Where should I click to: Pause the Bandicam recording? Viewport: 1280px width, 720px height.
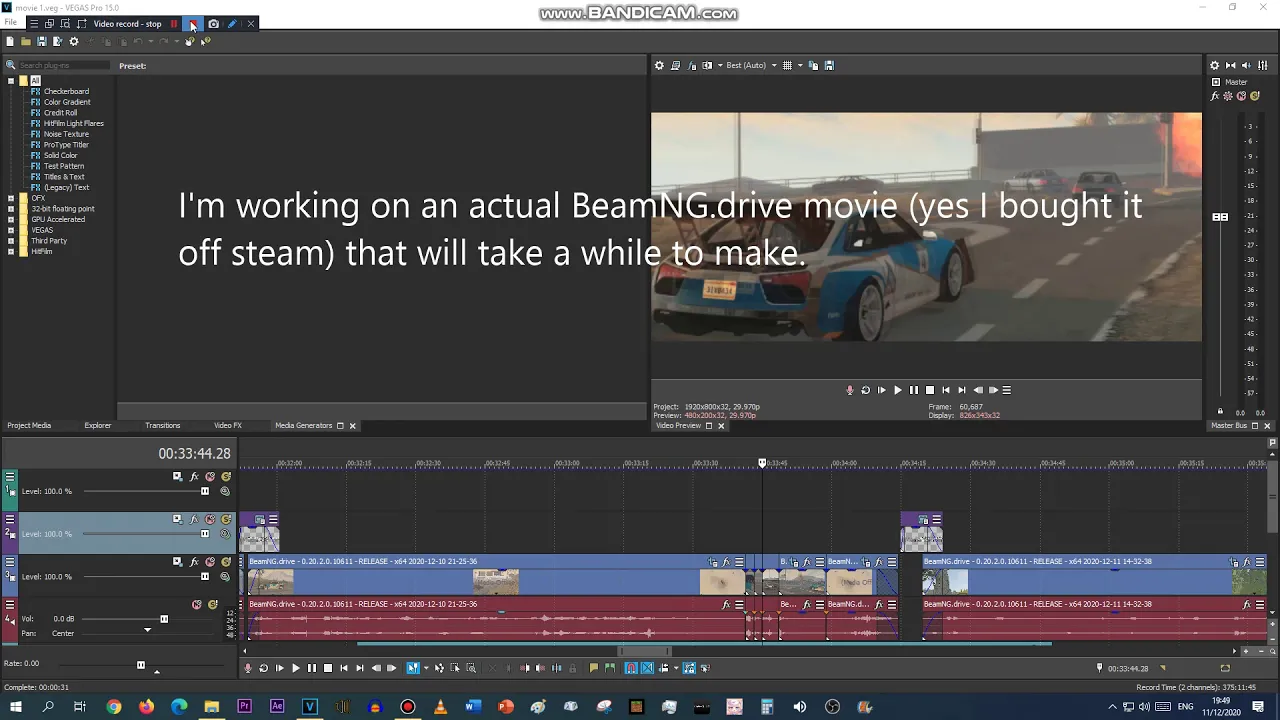click(x=174, y=24)
